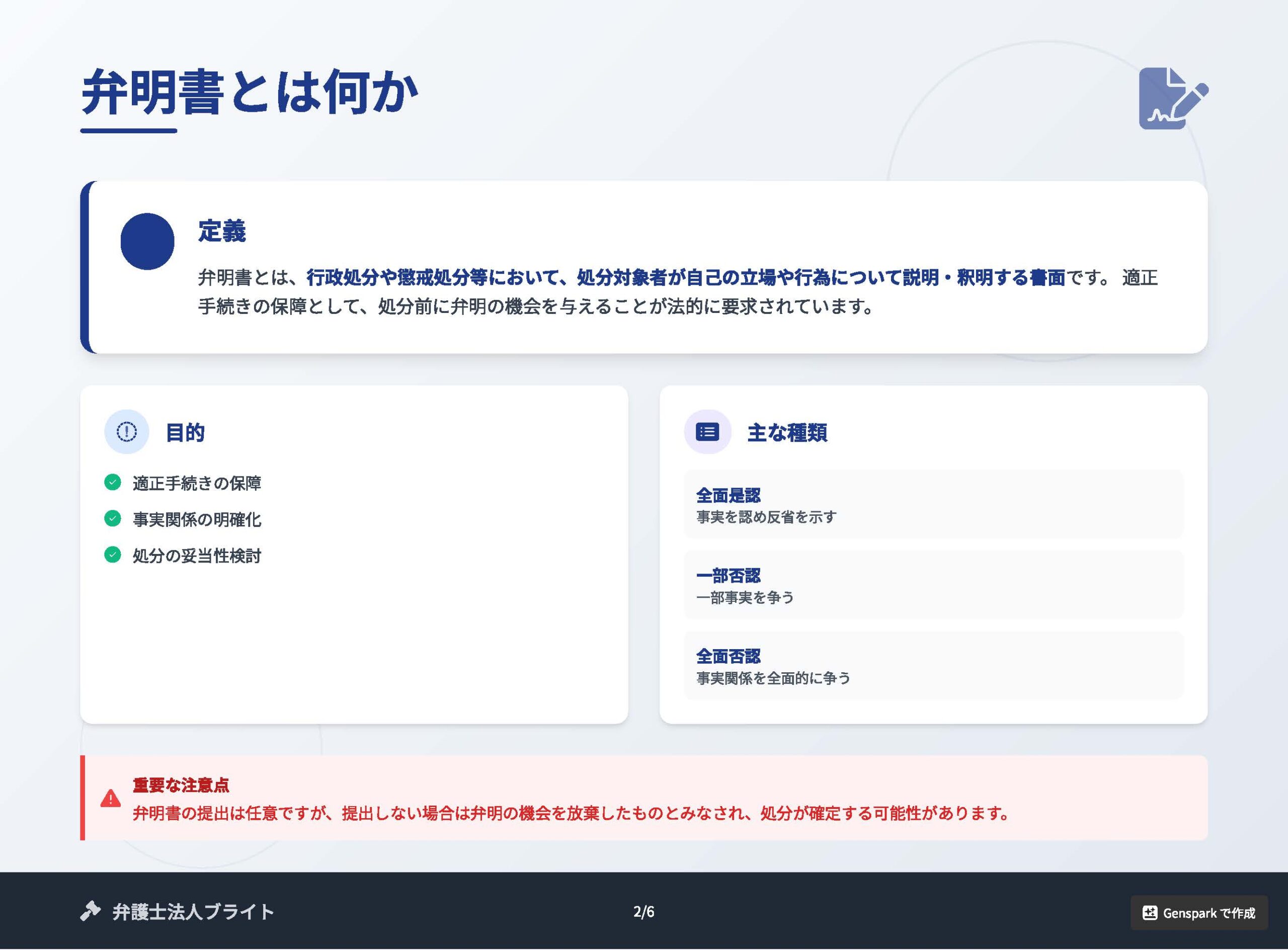Click the green checkmark next to 事実関係の明確化
The width and height of the screenshot is (1288, 950).
(x=113, y=519)
